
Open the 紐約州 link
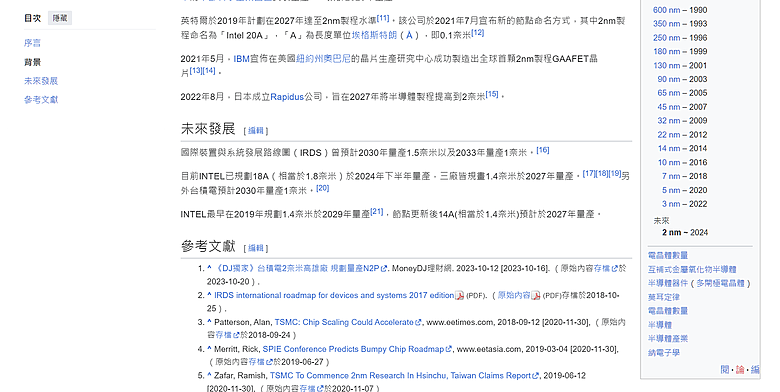tap(309, 59)
